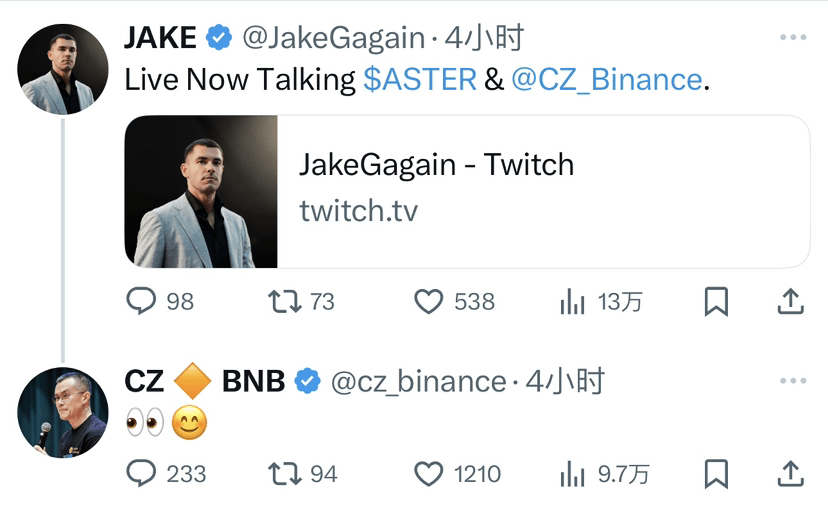
Task: Like CZ's tweet with 1210 likes
Action: pos(429,473)
